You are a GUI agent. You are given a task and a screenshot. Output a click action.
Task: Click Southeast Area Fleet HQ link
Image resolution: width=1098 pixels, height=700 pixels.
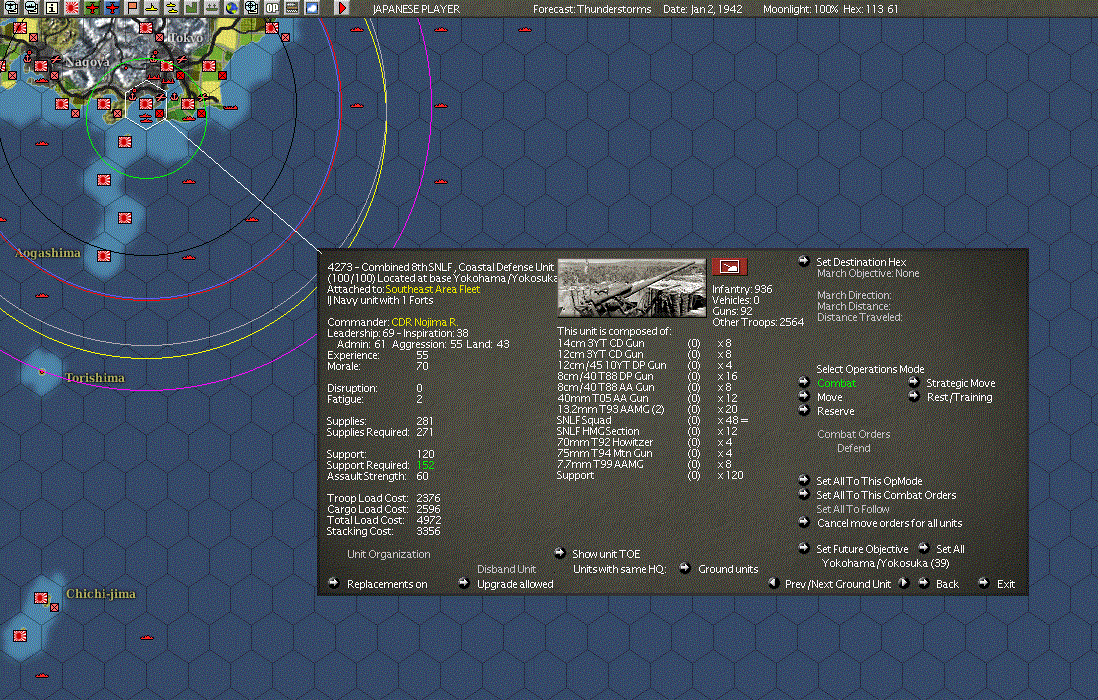click(x=433, y=289)
